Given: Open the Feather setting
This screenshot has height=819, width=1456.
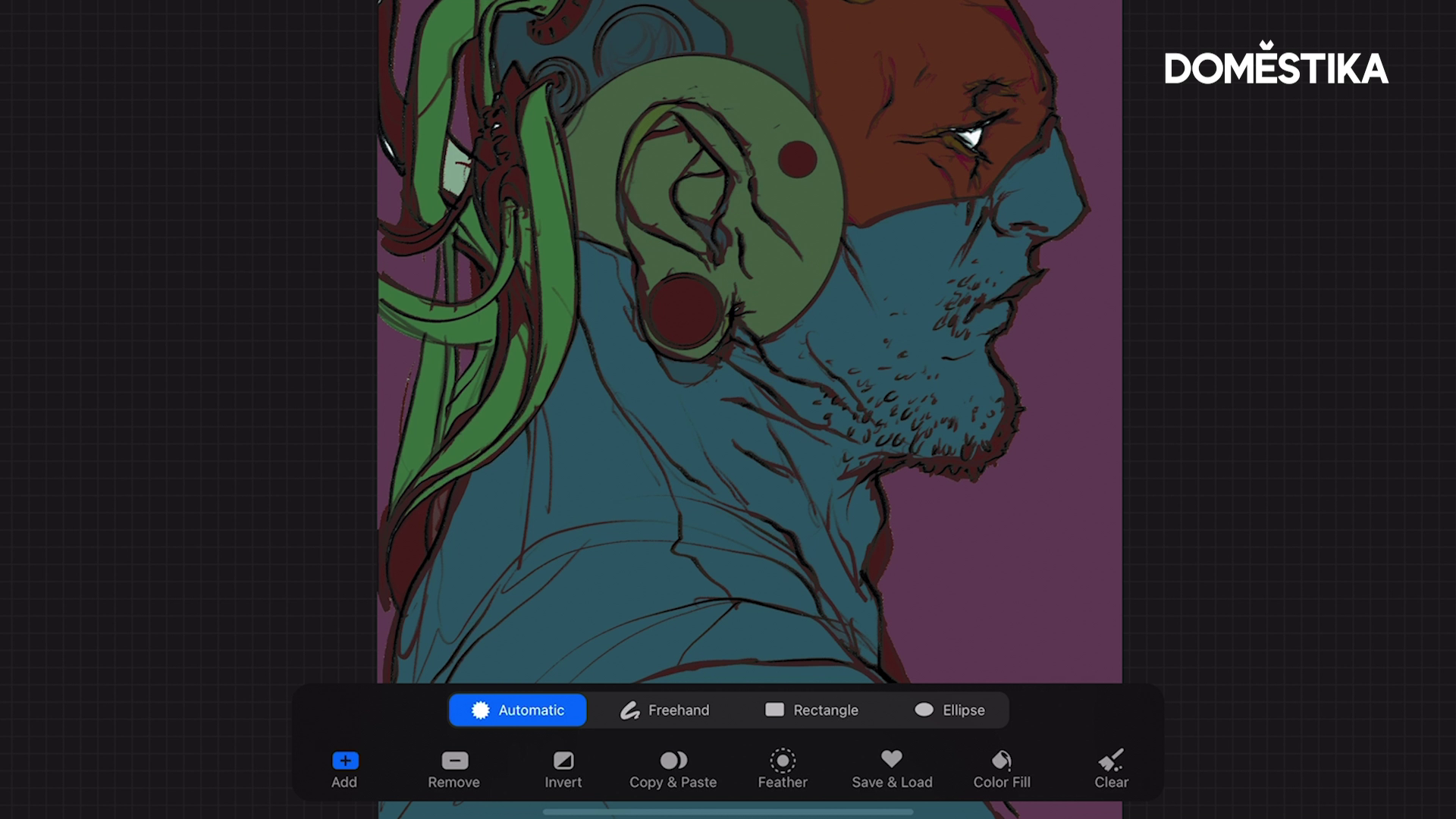Looking at the screenshot, I should coord(783,770).
